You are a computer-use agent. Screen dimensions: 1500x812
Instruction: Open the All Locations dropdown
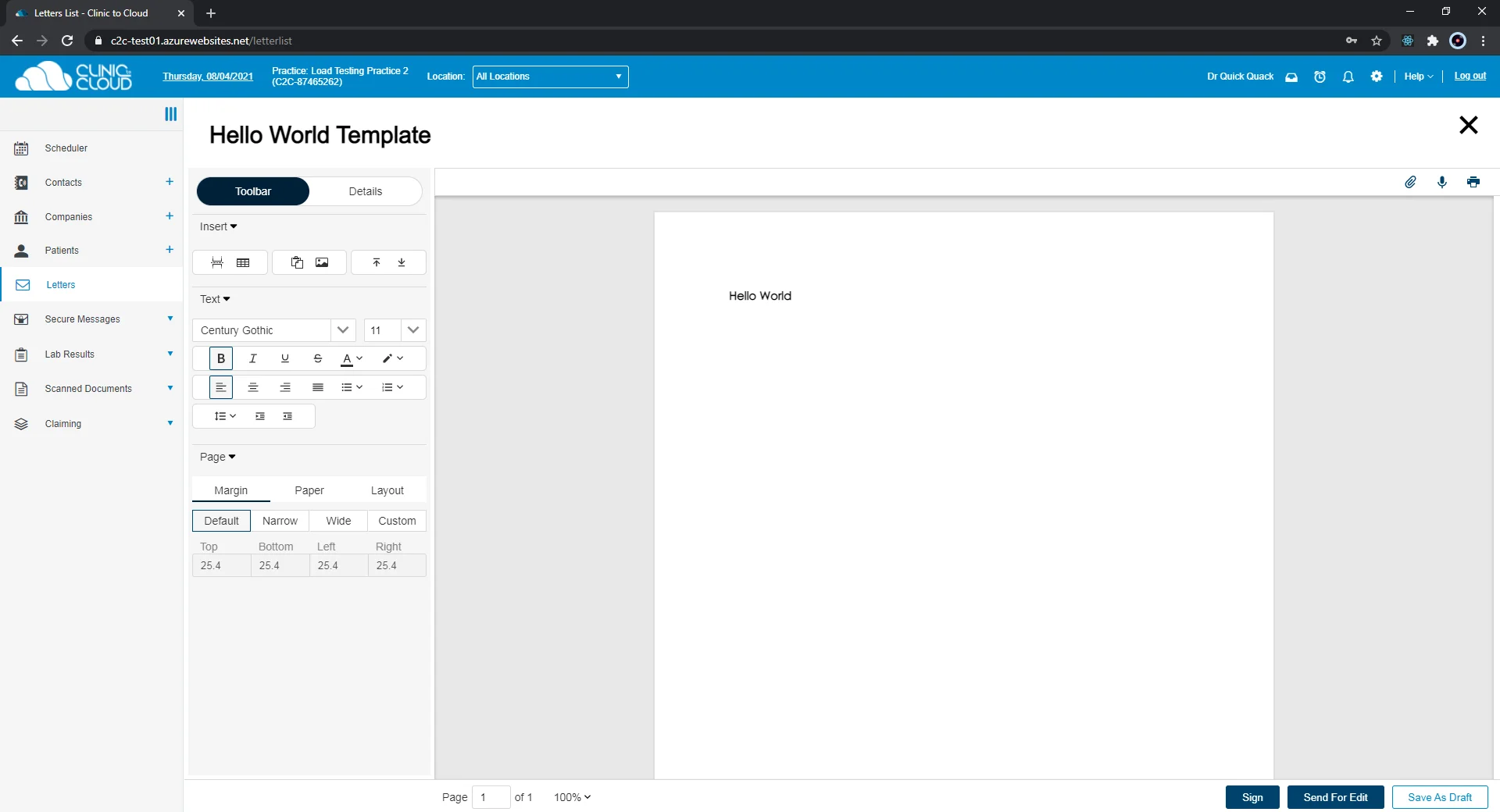[x=550, y=77]
